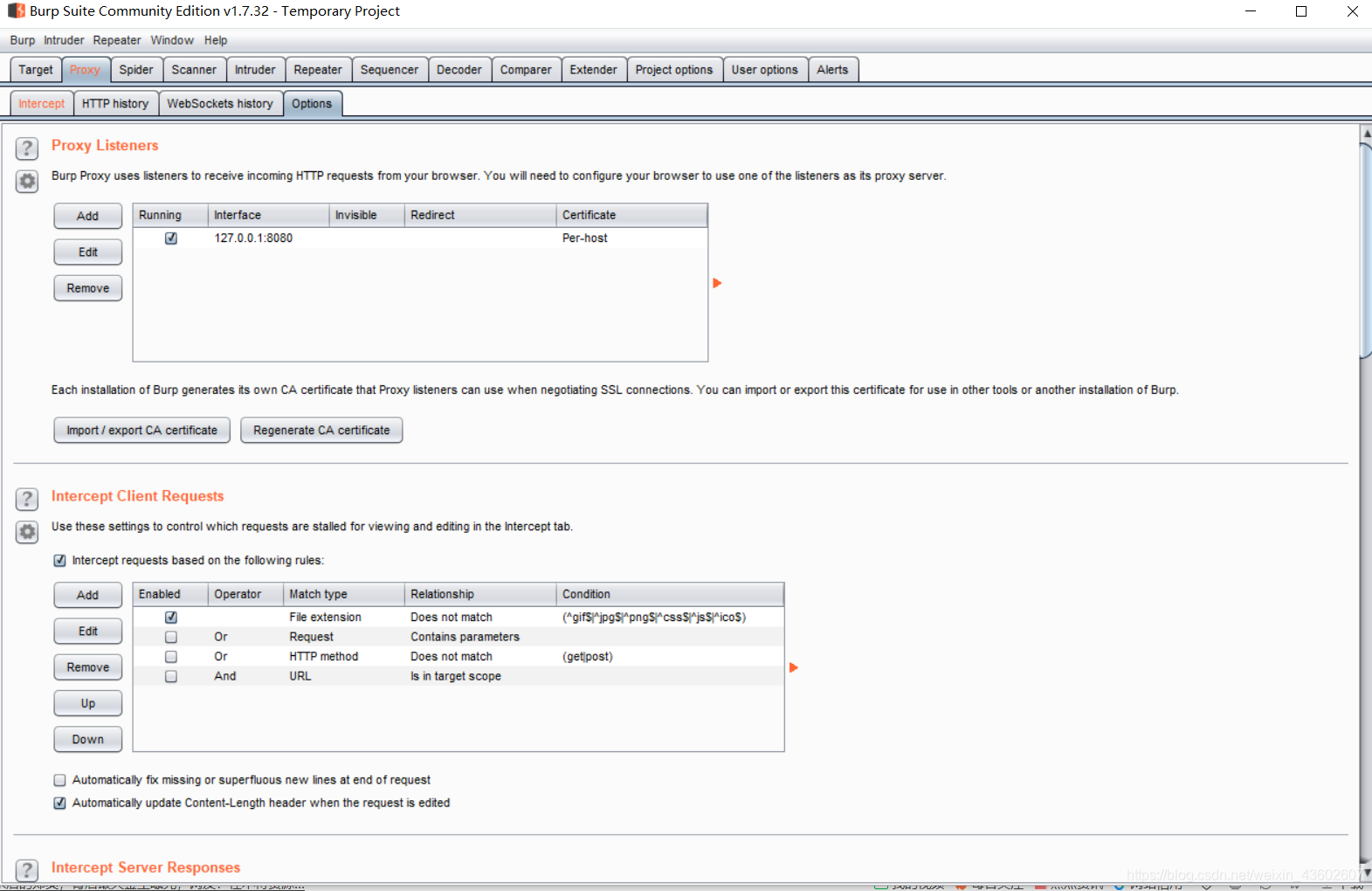
Task: Click Edit button for intercept rules
Action: [88, 632]
